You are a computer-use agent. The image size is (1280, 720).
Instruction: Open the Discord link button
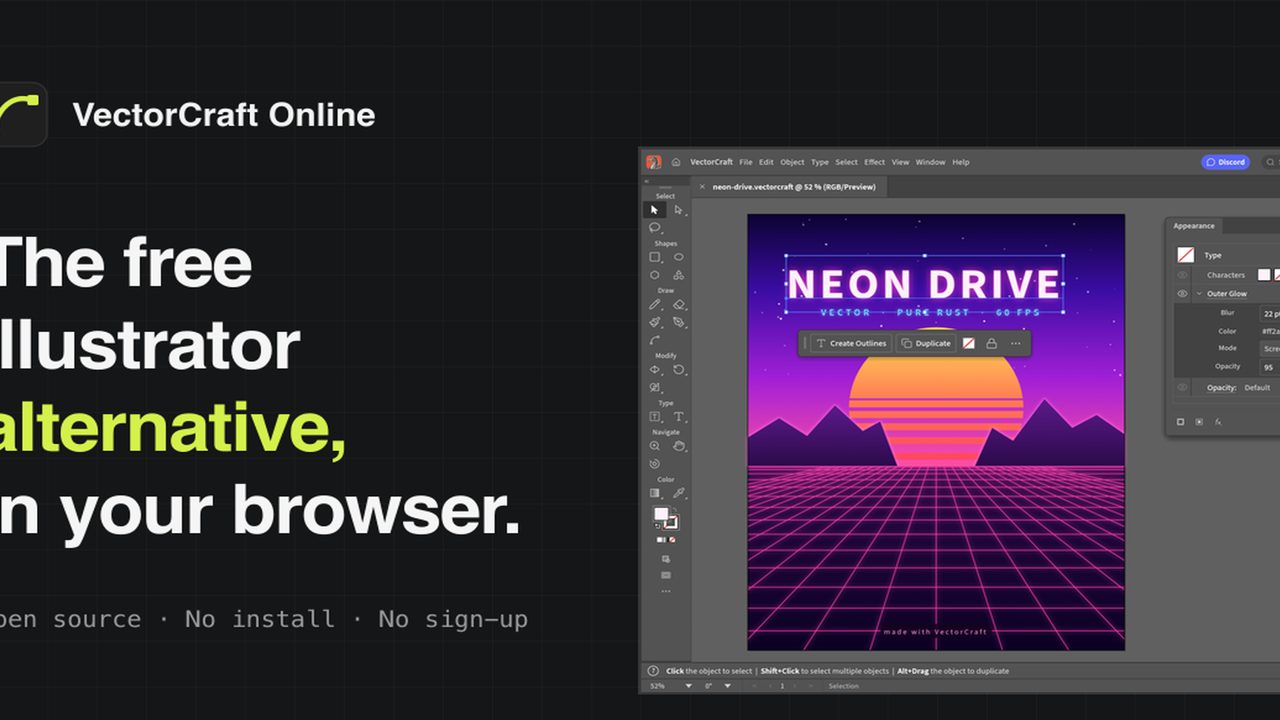point(1225,162)
